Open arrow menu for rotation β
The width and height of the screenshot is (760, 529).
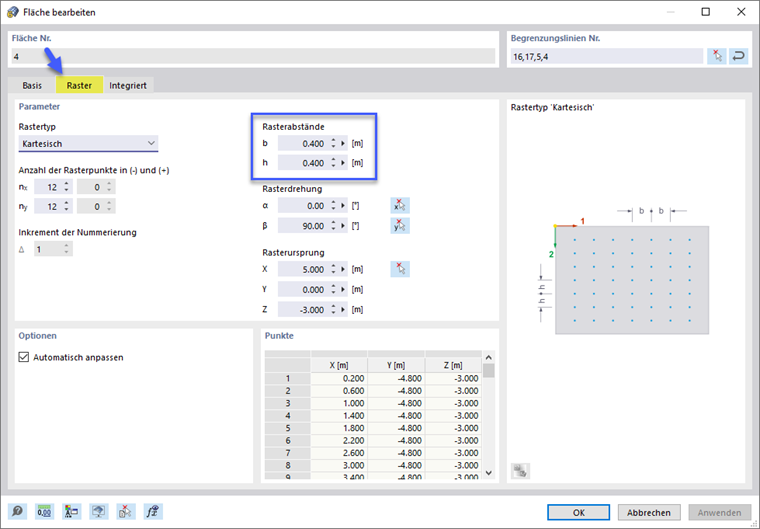click(343, 226)
